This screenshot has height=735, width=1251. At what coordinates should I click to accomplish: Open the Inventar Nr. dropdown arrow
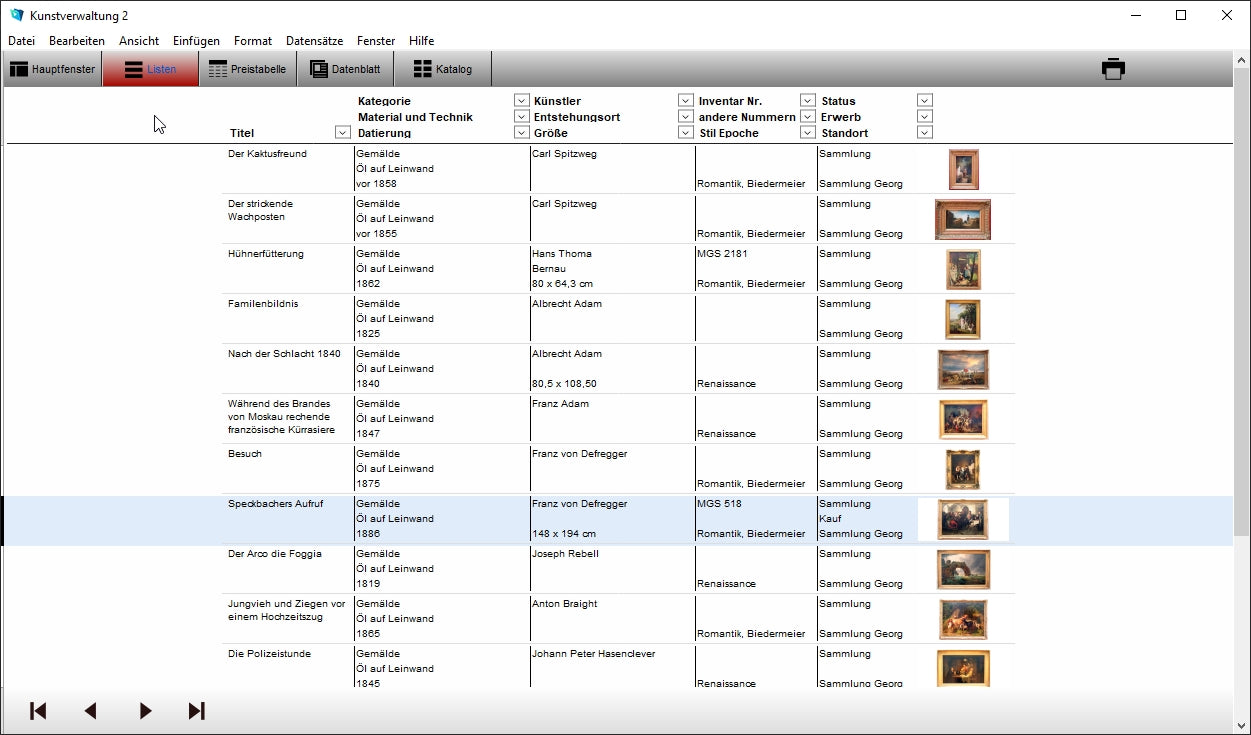pyautogui.click(x=807, y=101)
